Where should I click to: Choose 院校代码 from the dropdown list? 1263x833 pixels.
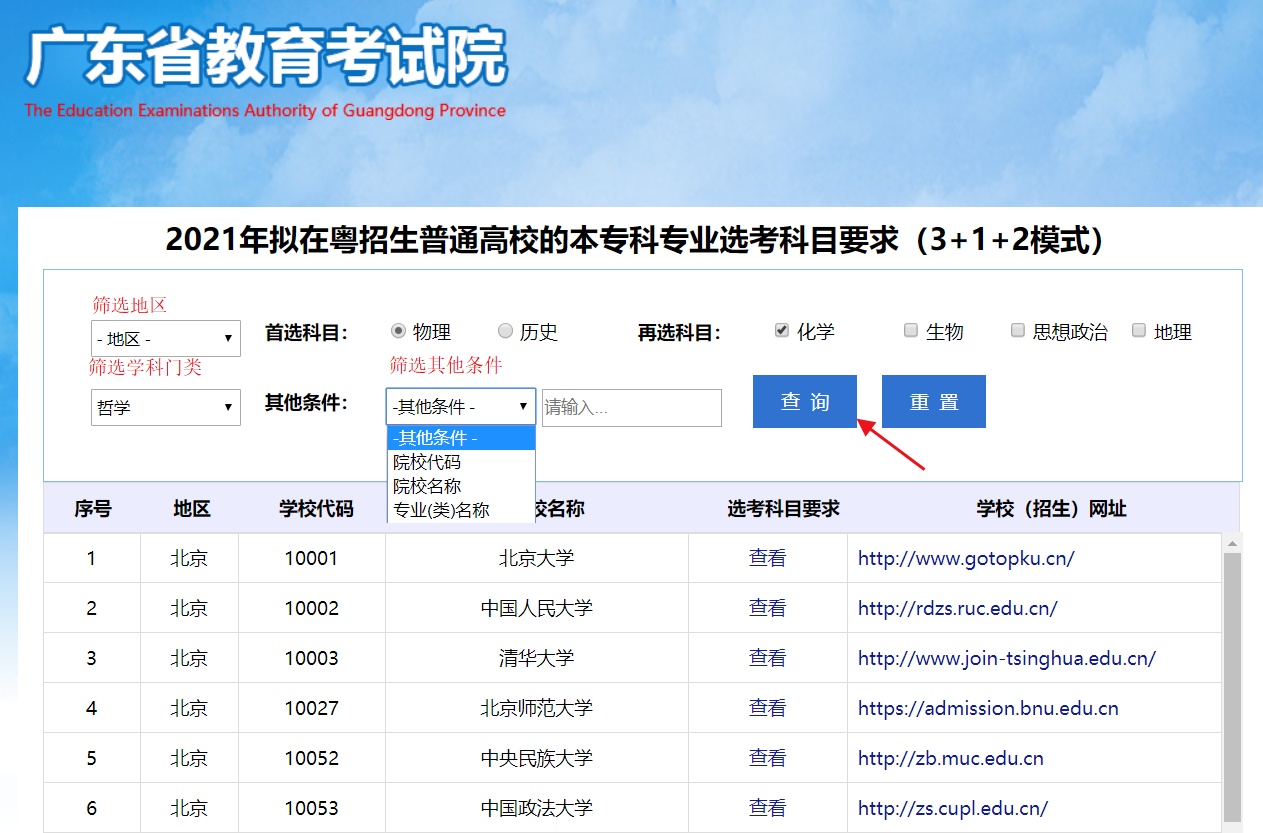pyautogui.click(x=427, y=462)
